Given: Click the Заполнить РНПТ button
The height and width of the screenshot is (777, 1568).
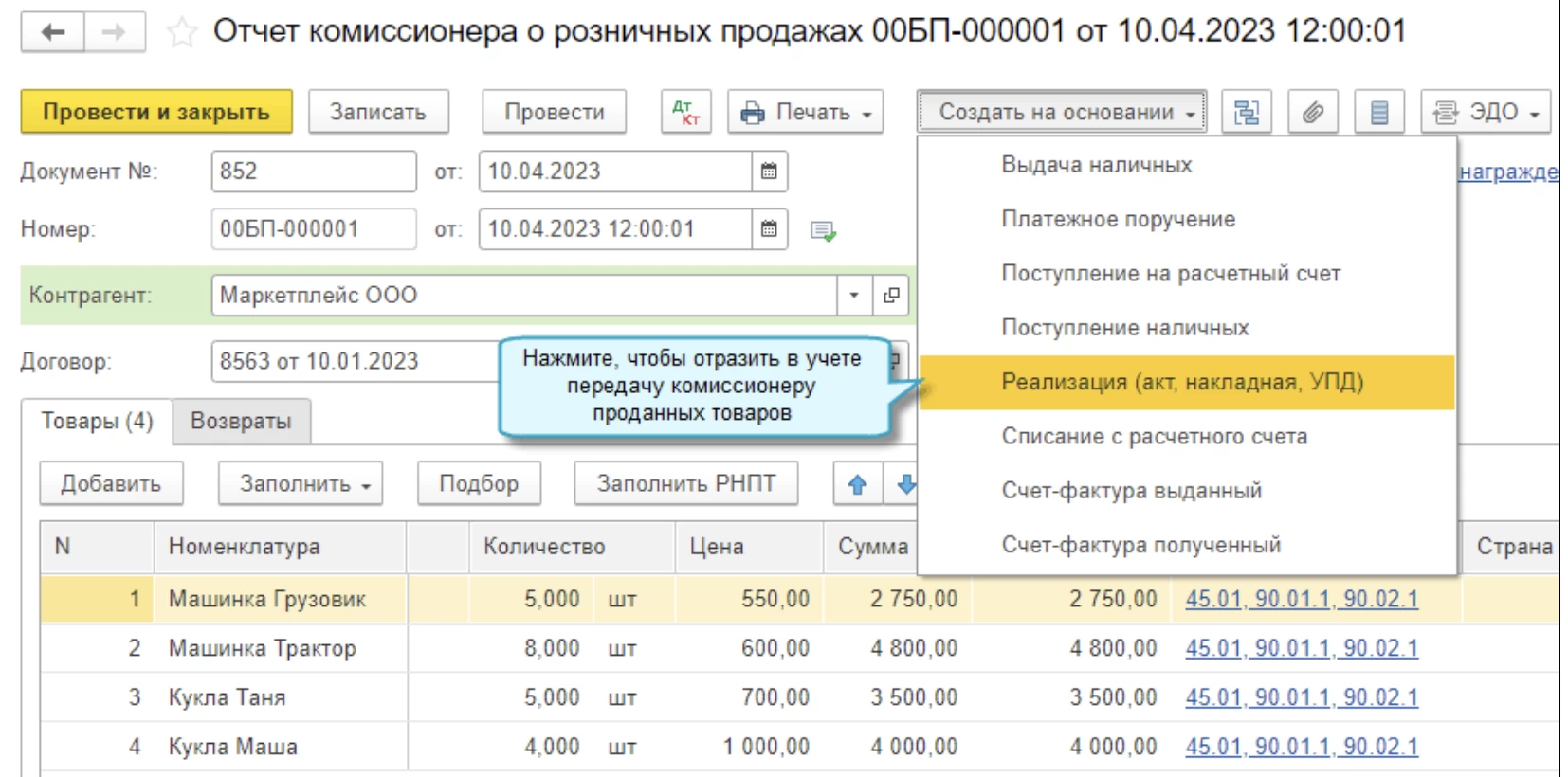Looking at the screenshot, I should pos(685,484).
